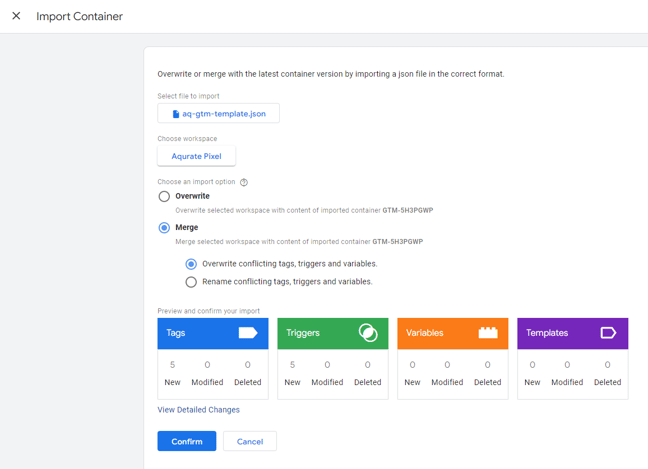Click the Tags label icon
This screenshot has width=648, height=469.
pyautogui.click(x=247, y=333)
